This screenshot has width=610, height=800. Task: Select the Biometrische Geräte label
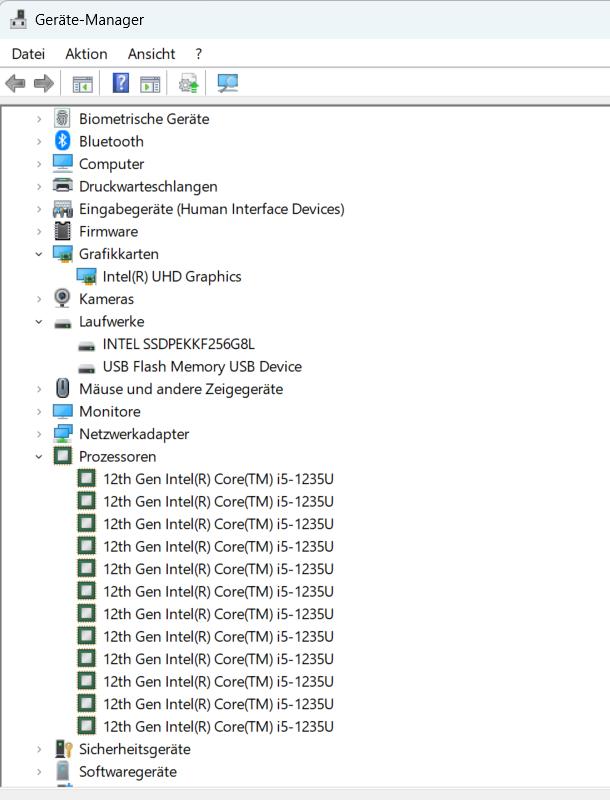(144, 119)
